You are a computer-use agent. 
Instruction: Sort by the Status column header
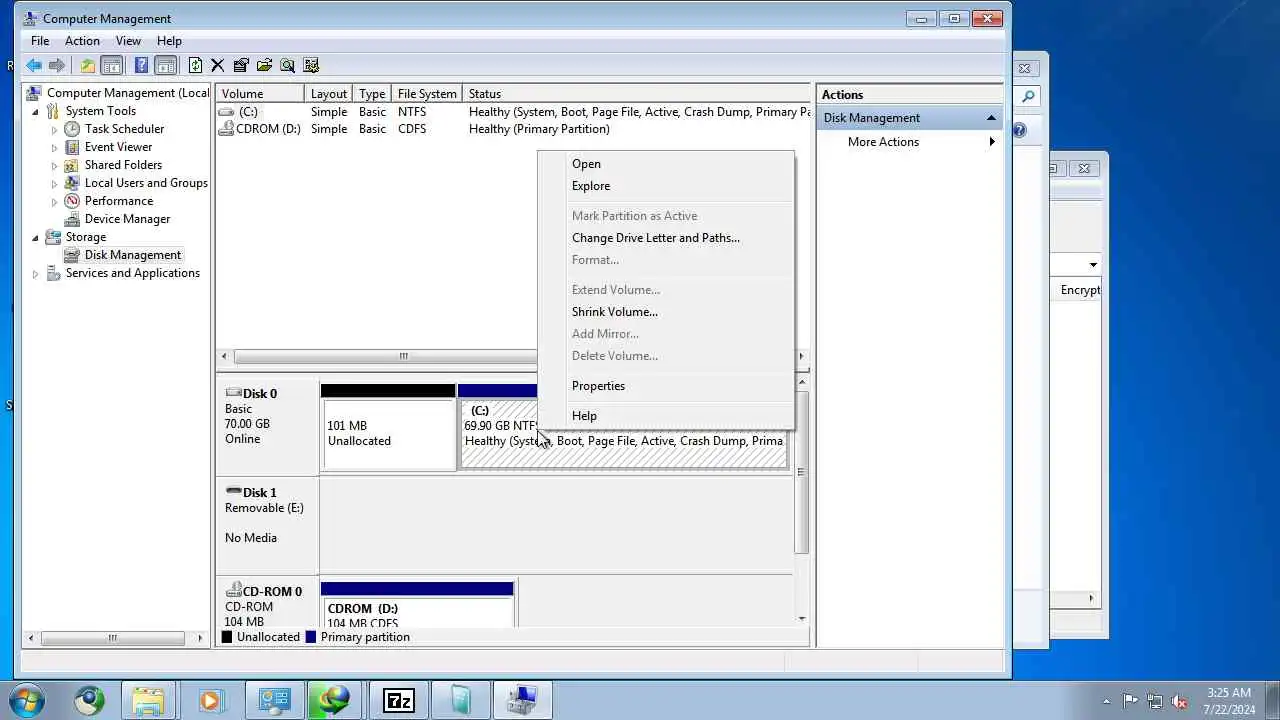coord(638,94)
